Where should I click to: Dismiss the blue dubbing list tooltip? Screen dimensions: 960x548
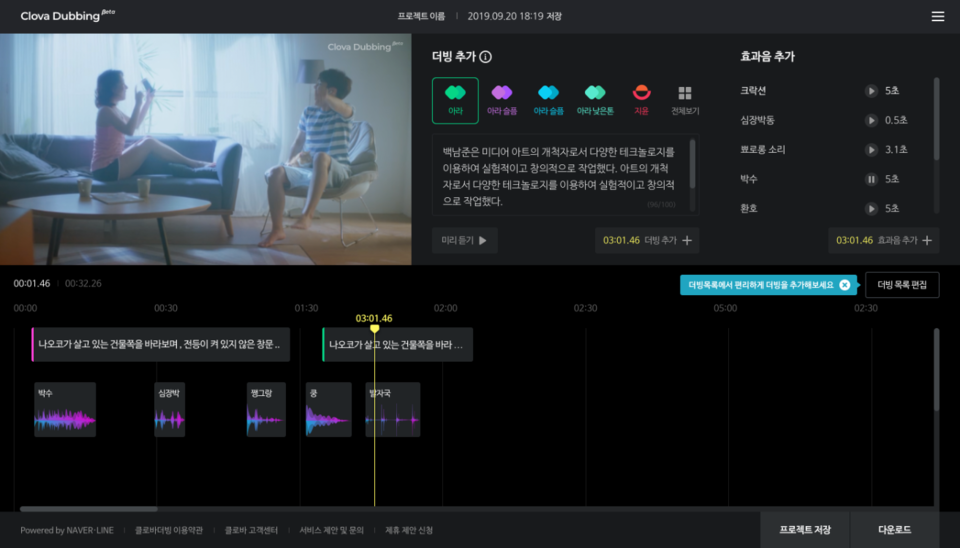(x=845, y=285)
